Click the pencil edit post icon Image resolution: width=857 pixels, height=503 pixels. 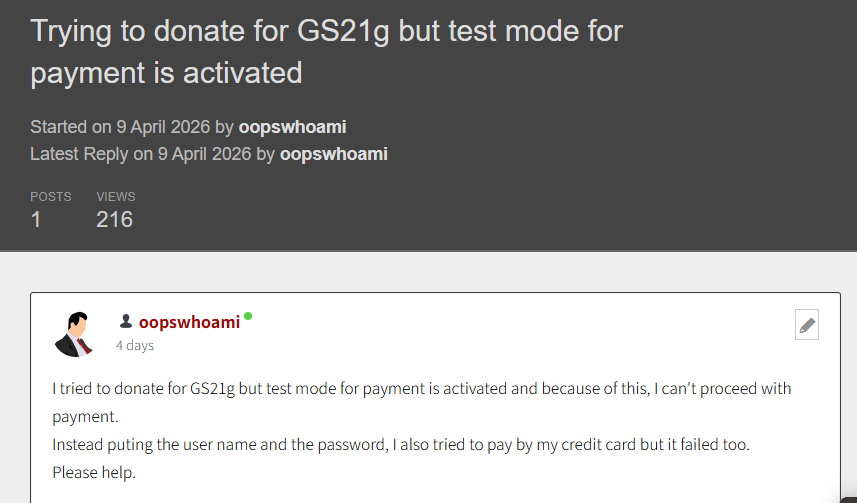807,325
